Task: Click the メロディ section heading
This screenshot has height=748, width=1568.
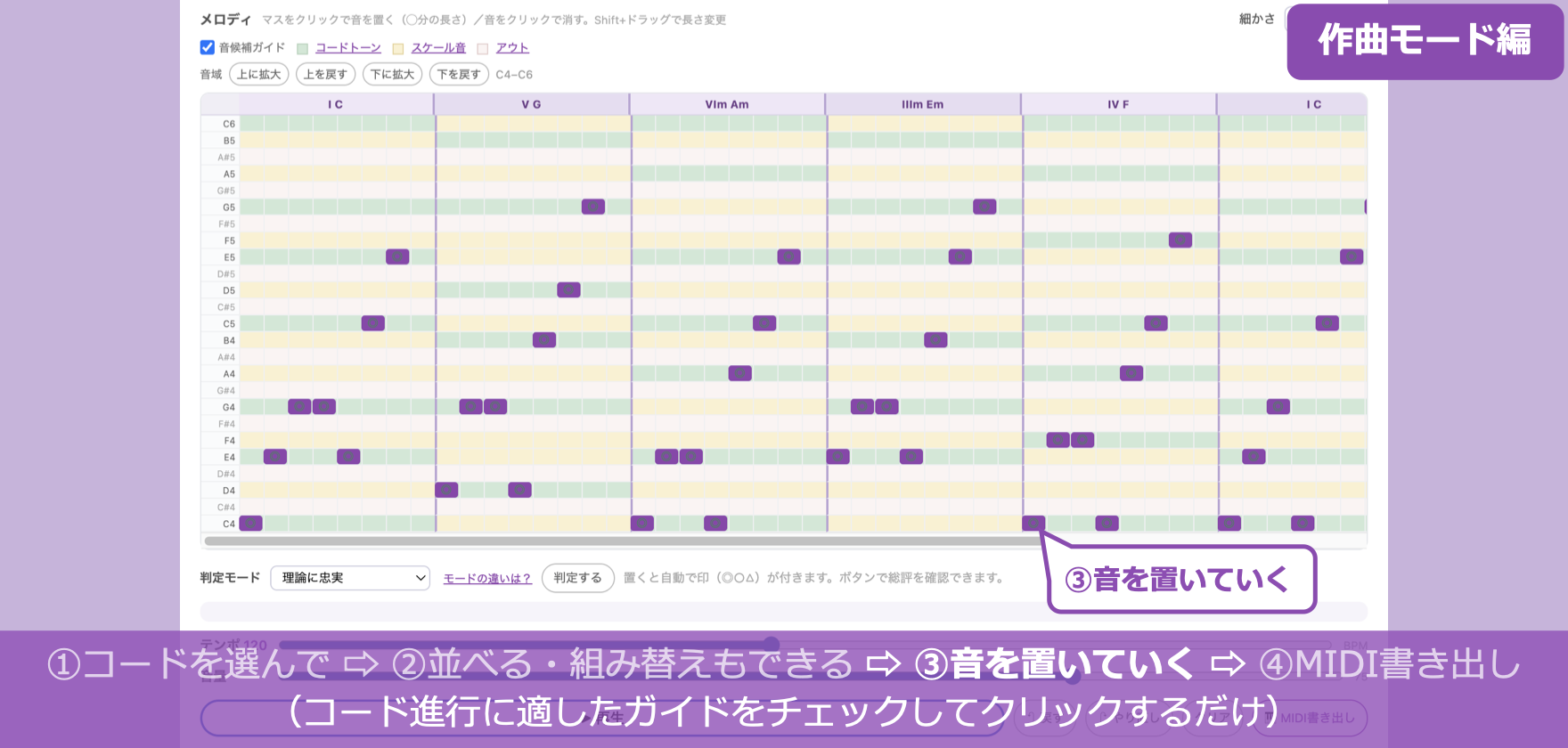Action: pos(225,19)
